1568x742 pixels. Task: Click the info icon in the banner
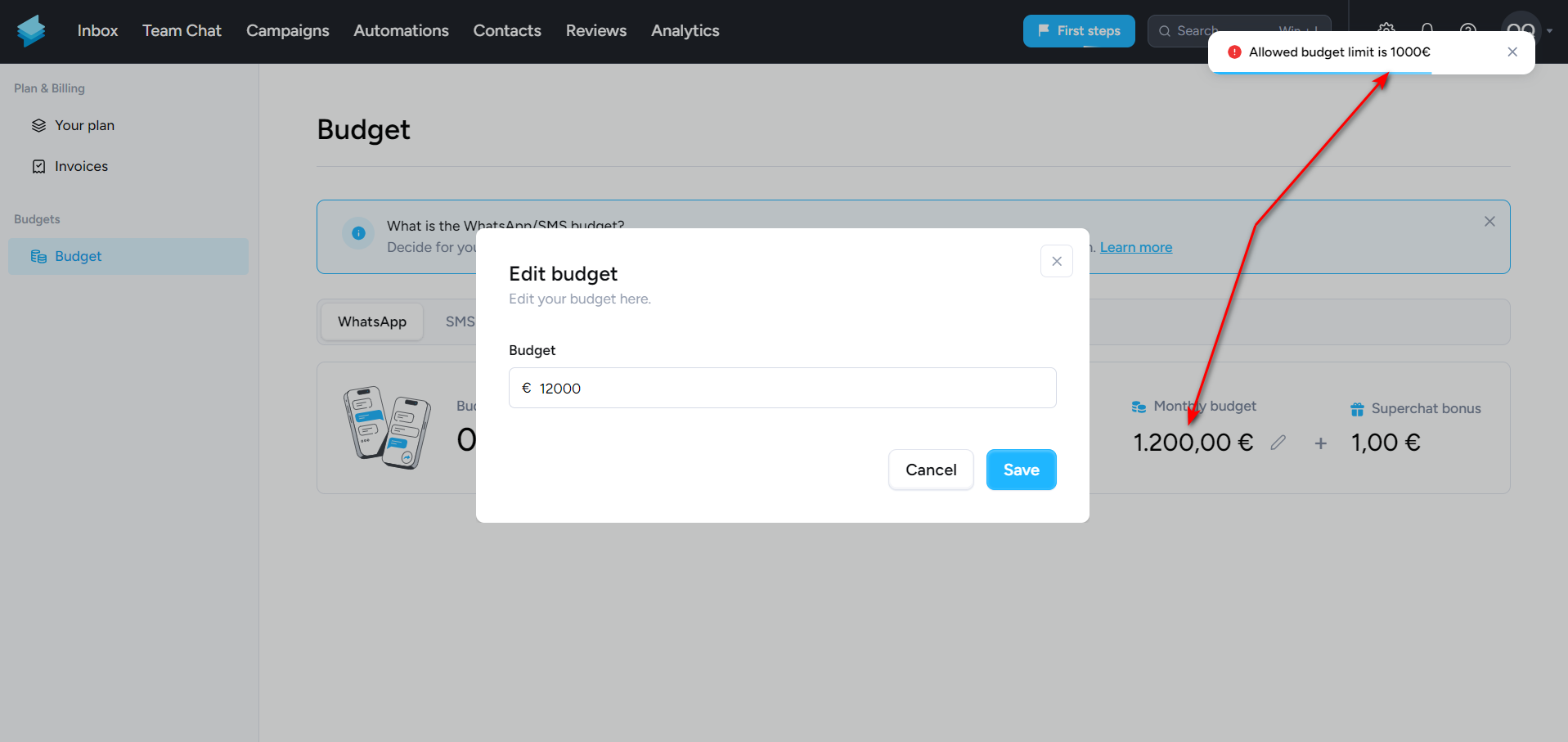(x=358, y=233)
